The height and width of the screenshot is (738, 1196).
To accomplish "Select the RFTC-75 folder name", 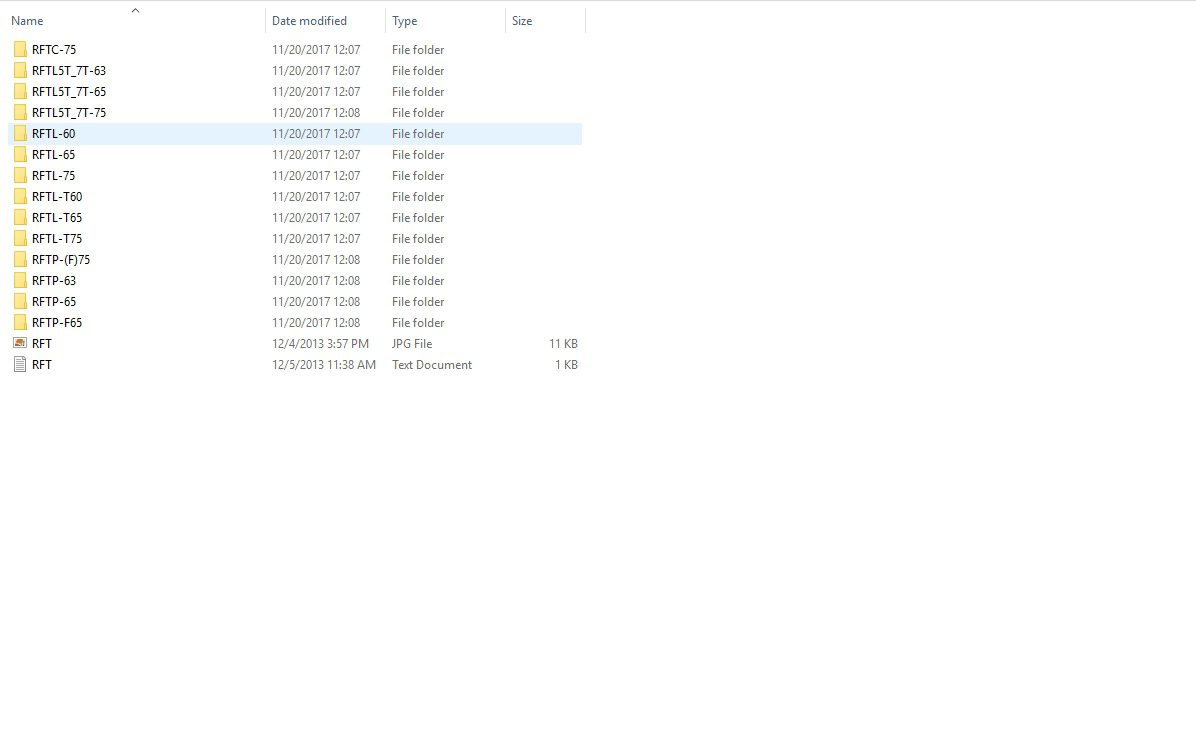I will click(54, 50).
